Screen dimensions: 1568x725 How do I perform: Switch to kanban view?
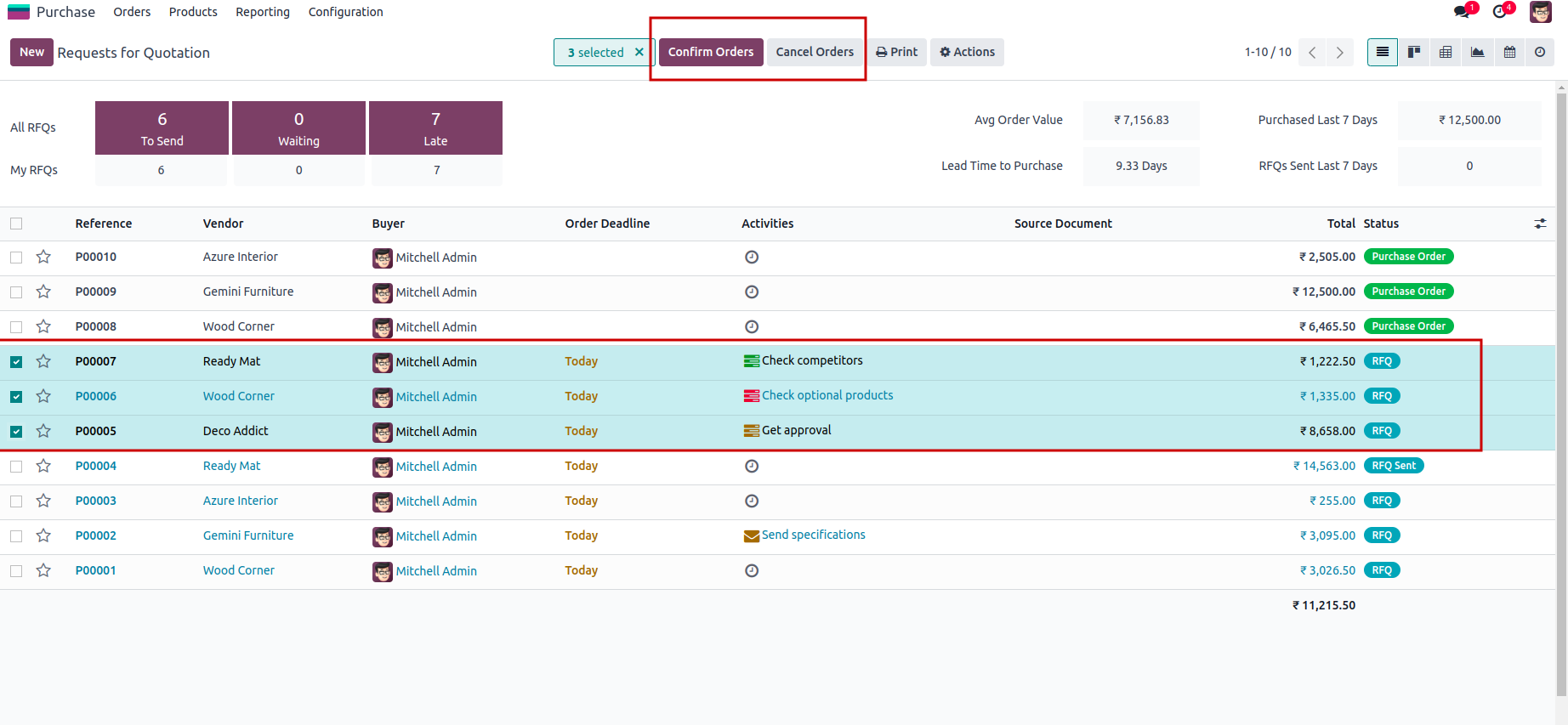click(x=1414, y=52)
